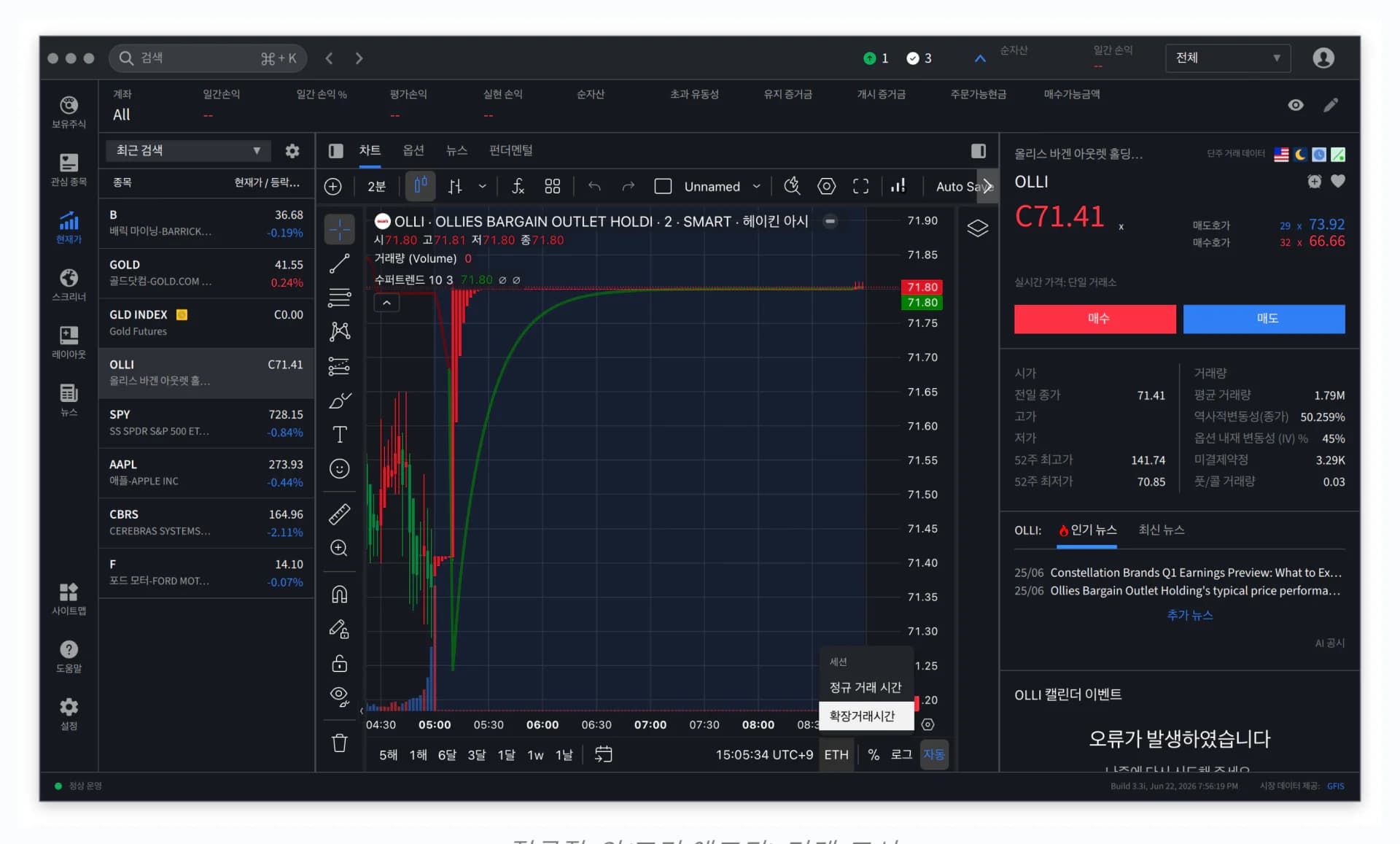1400x844 pixels.
Task: Select 정규 거래 시간 session option
Action: 866,688
